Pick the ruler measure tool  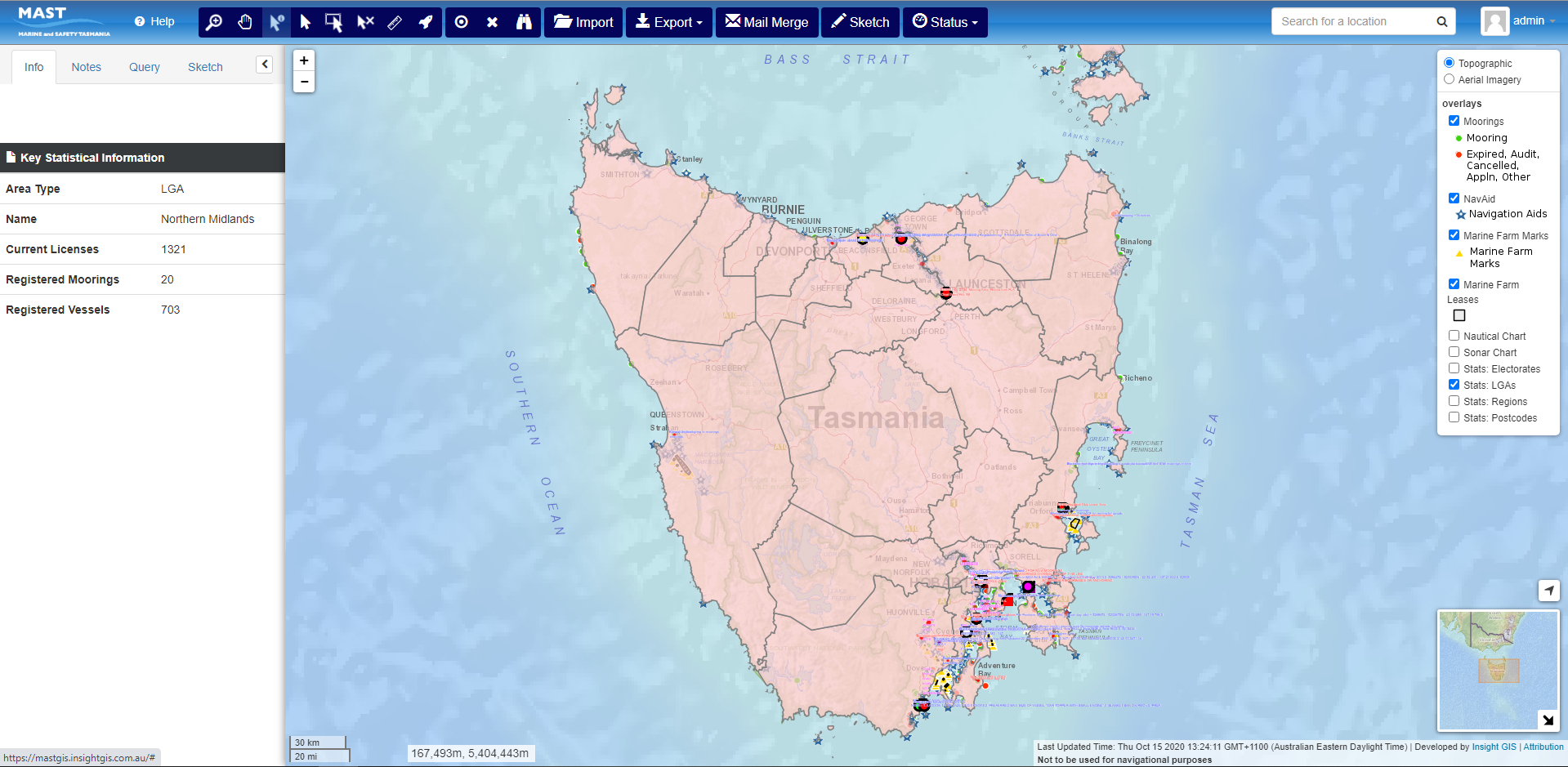coord(395,22)
